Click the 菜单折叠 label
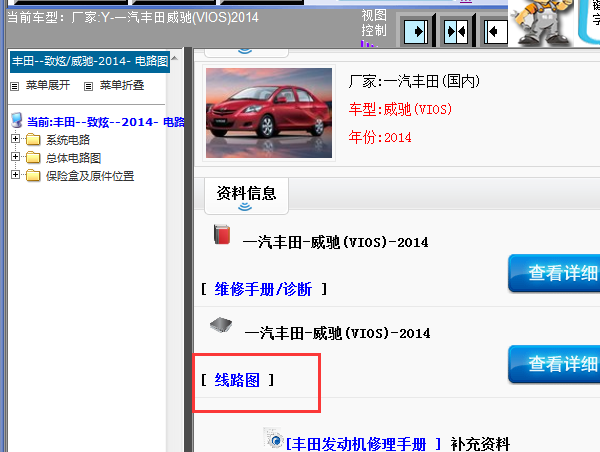 [x=122, y=85]
